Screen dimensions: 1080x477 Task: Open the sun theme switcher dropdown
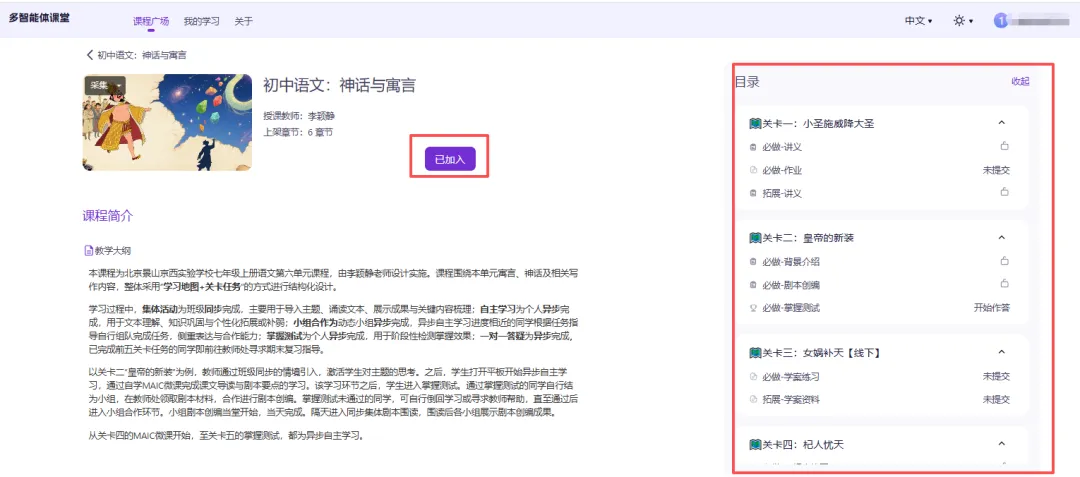click(x=963, y=21)
